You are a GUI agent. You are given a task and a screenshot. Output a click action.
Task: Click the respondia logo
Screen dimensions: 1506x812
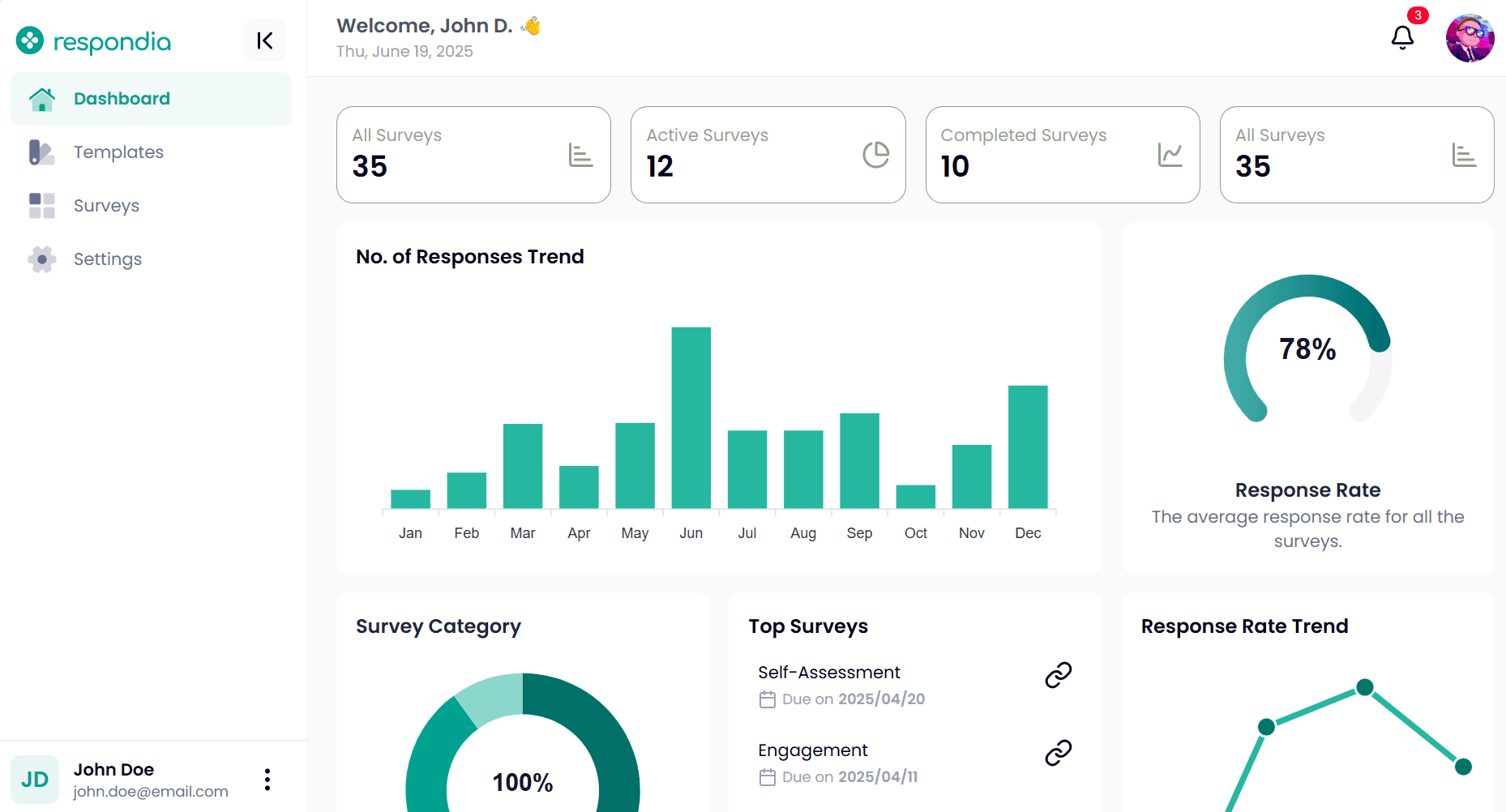[94, 41]
